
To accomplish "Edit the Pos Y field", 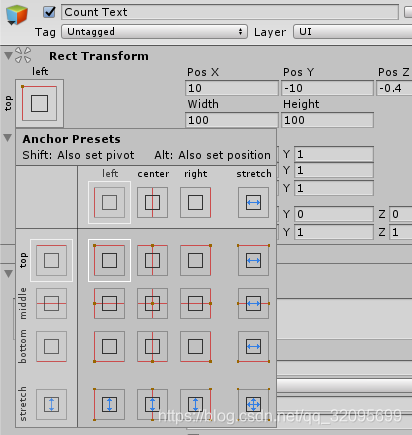I will click(x=327, y=88).
